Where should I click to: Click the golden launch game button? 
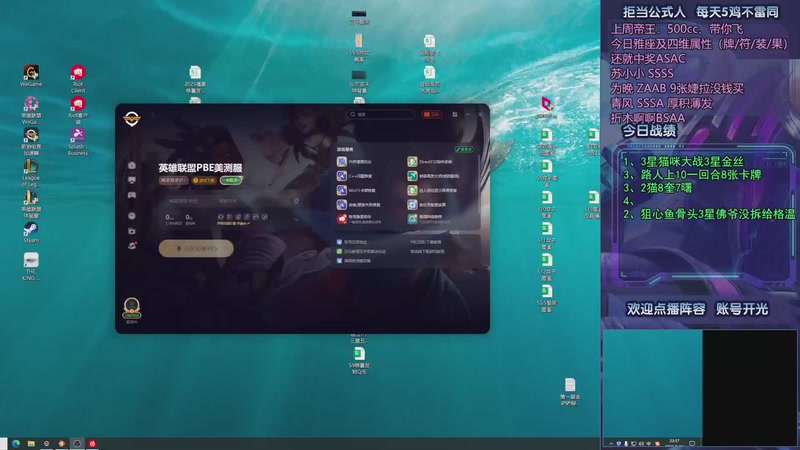pos(196,248)
